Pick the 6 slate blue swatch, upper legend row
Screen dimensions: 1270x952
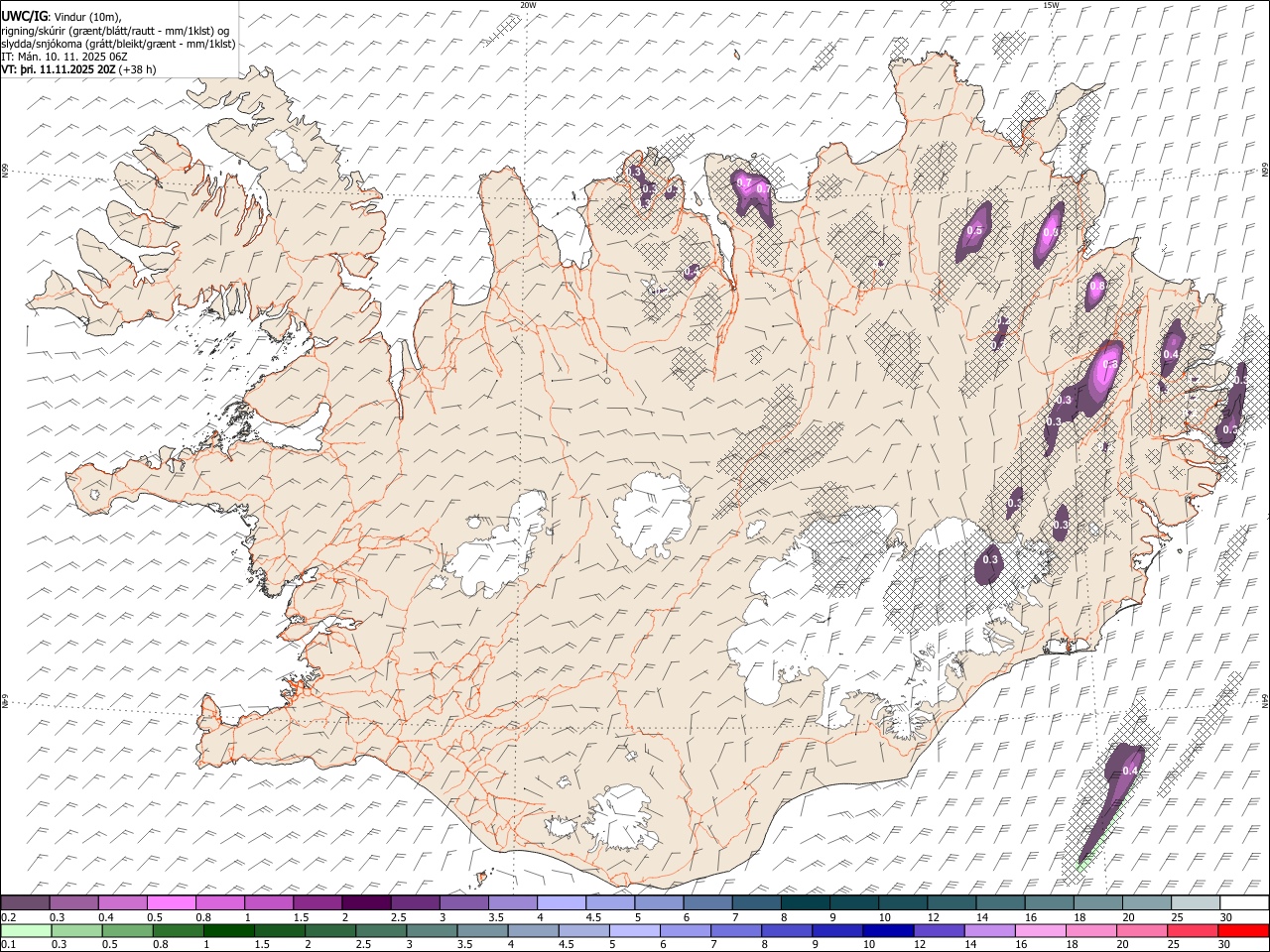click(x=707, y=903)
